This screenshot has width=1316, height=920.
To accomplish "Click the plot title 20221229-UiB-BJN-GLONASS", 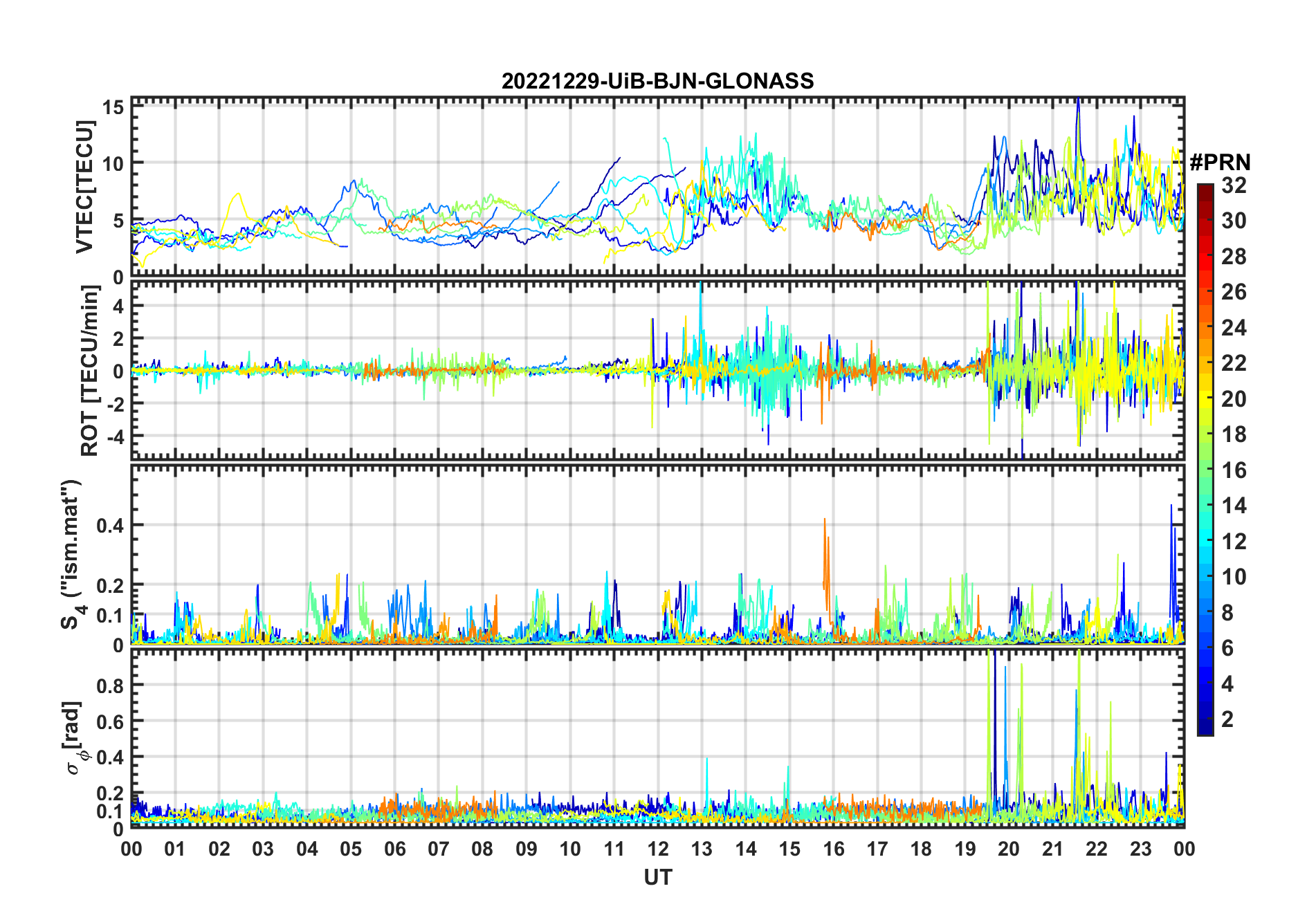I will (x=657, y=82).
